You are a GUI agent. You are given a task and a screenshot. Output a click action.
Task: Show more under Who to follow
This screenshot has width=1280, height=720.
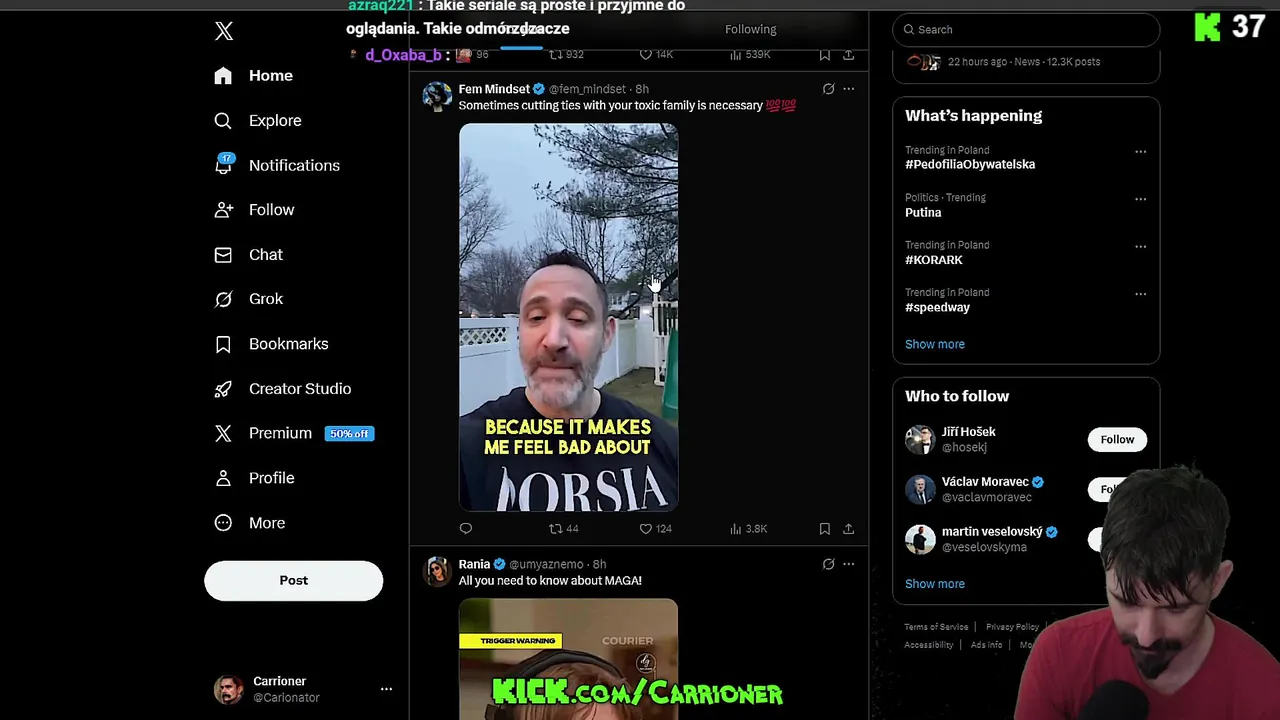[935, 584]
